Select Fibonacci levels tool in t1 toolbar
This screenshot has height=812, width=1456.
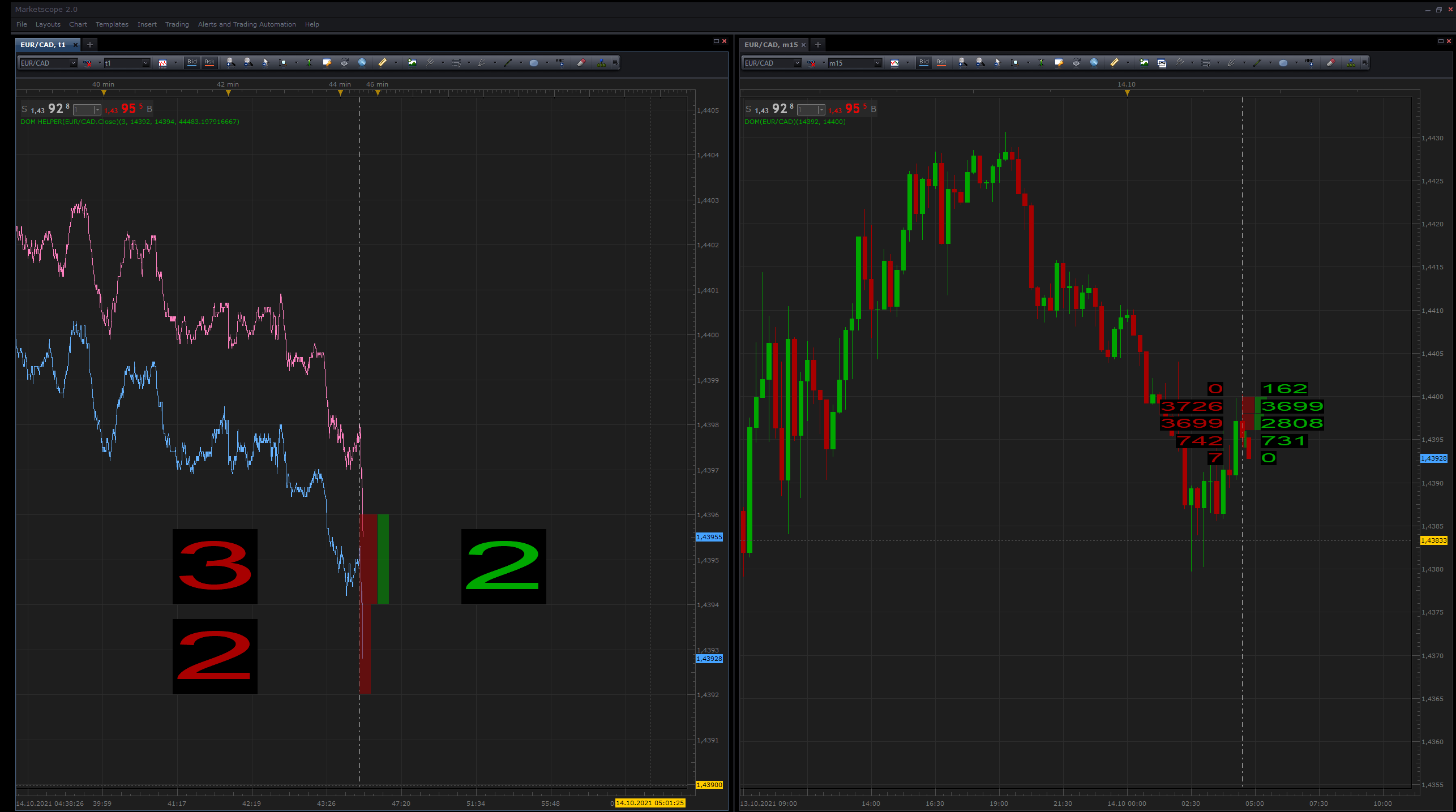(456, 63)
